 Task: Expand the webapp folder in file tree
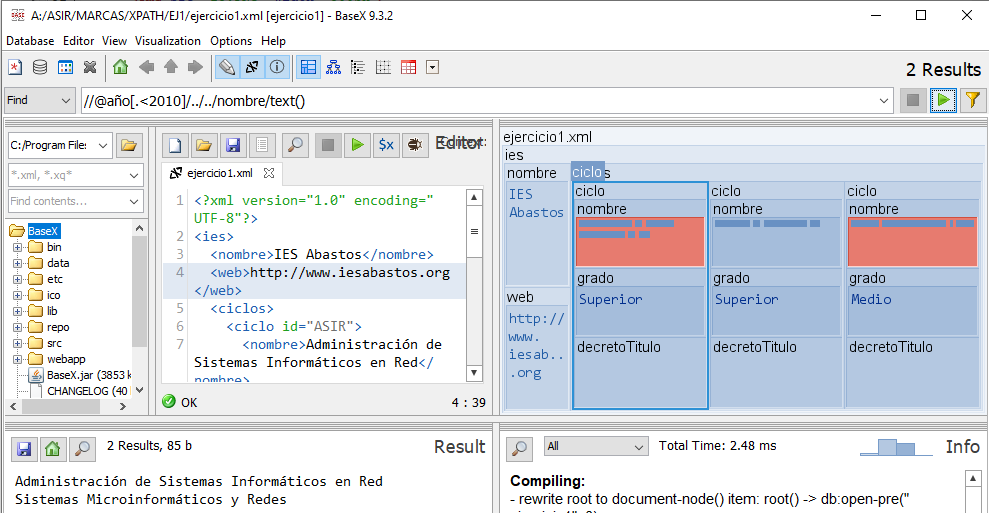tap(17, 359)
